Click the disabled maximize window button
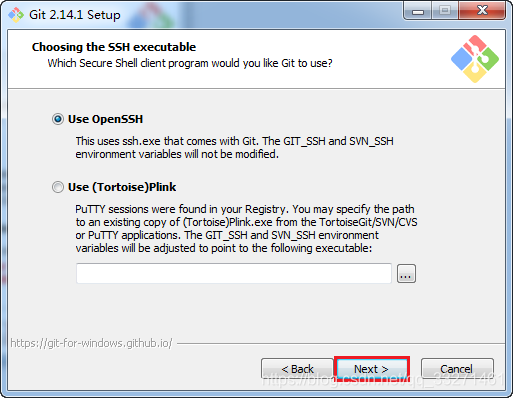 click(445, 11)
